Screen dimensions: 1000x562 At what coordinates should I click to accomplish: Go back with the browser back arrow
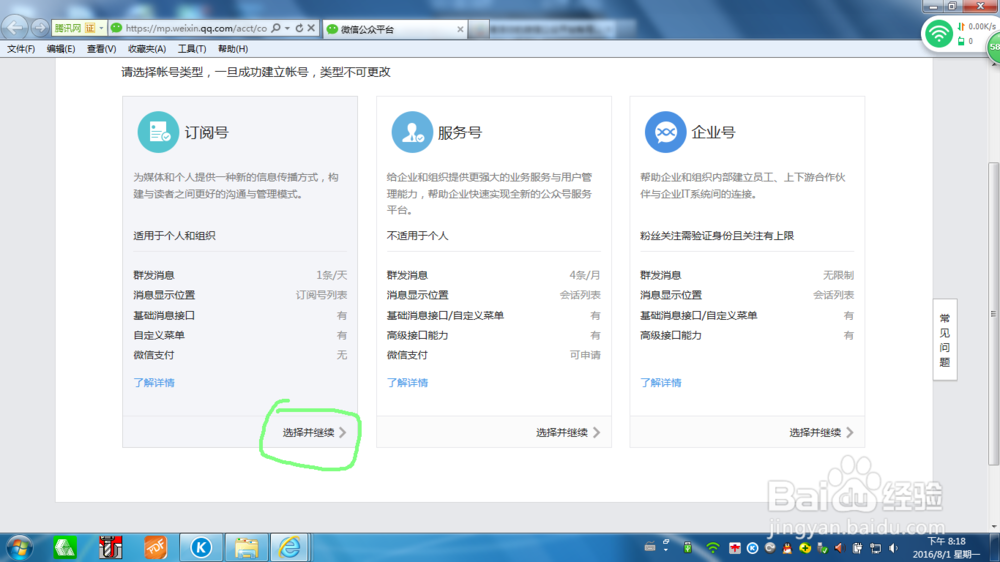point(15,27)
